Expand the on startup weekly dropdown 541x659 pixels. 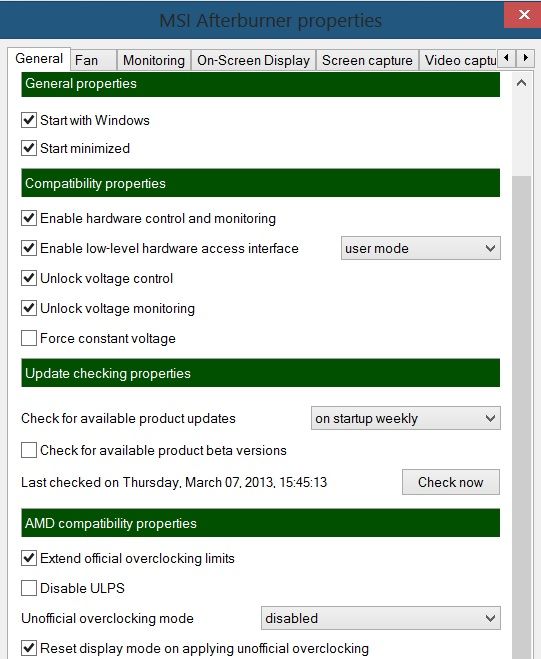[x=406, y=418]
